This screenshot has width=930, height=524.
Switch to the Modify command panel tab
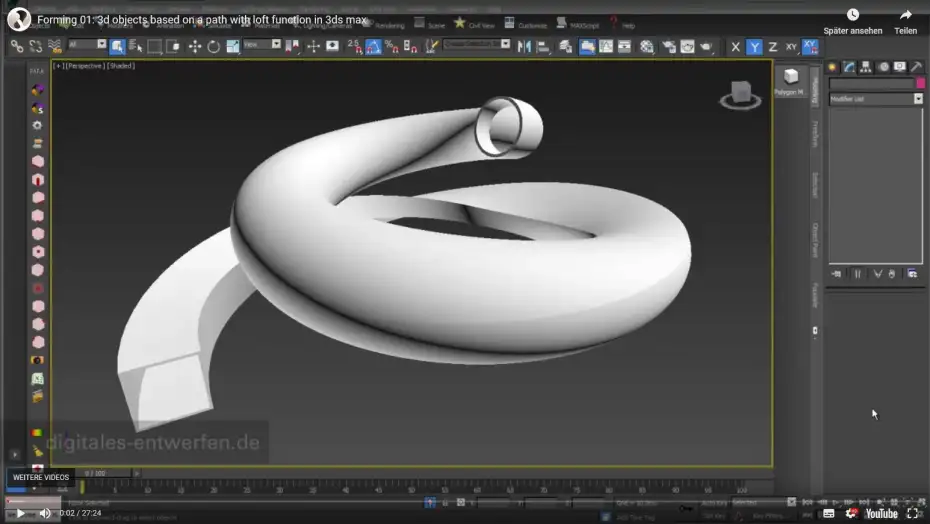(x=849, y=67)
